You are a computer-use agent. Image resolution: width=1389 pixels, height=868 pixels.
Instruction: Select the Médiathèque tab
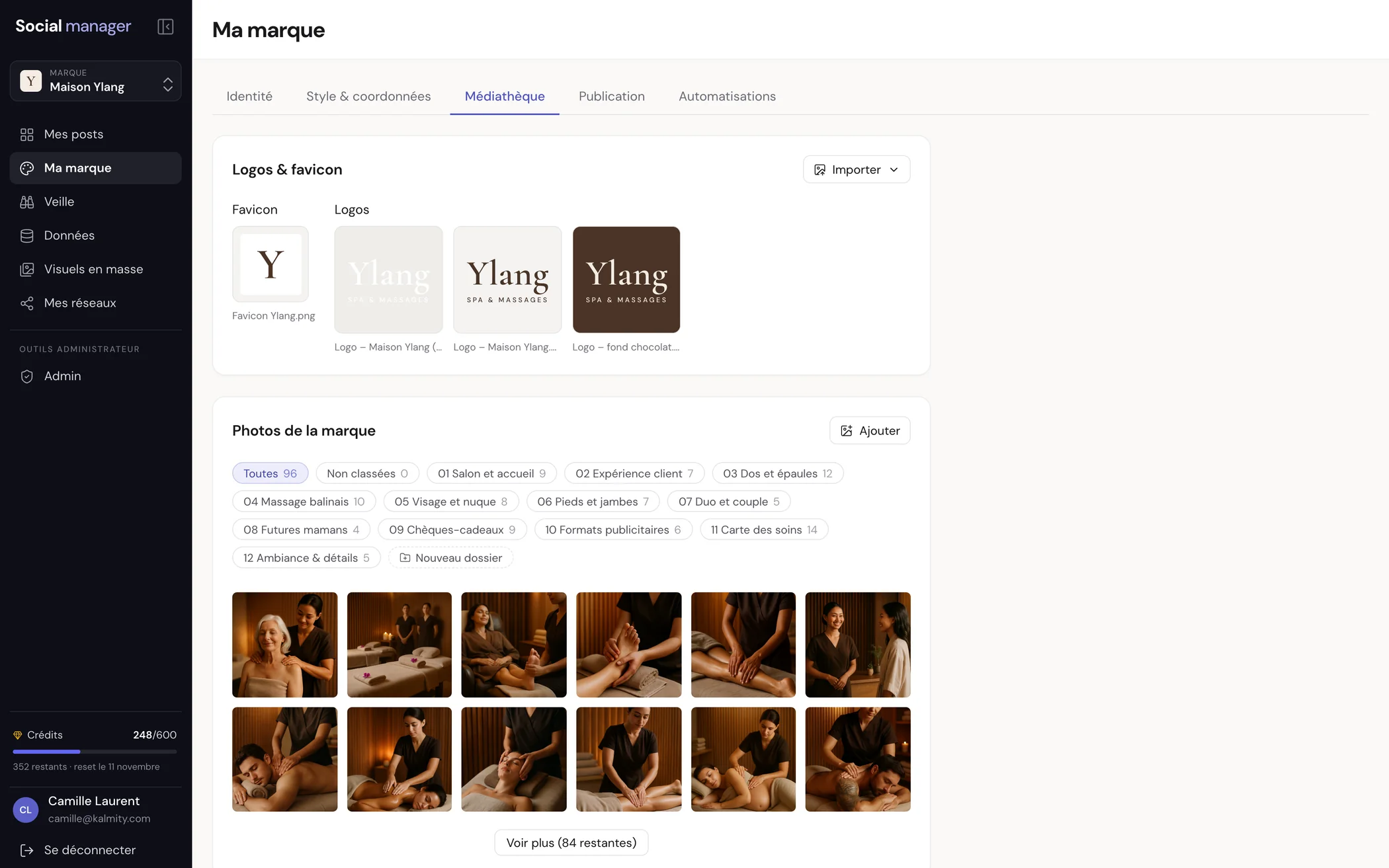(505, 97)
